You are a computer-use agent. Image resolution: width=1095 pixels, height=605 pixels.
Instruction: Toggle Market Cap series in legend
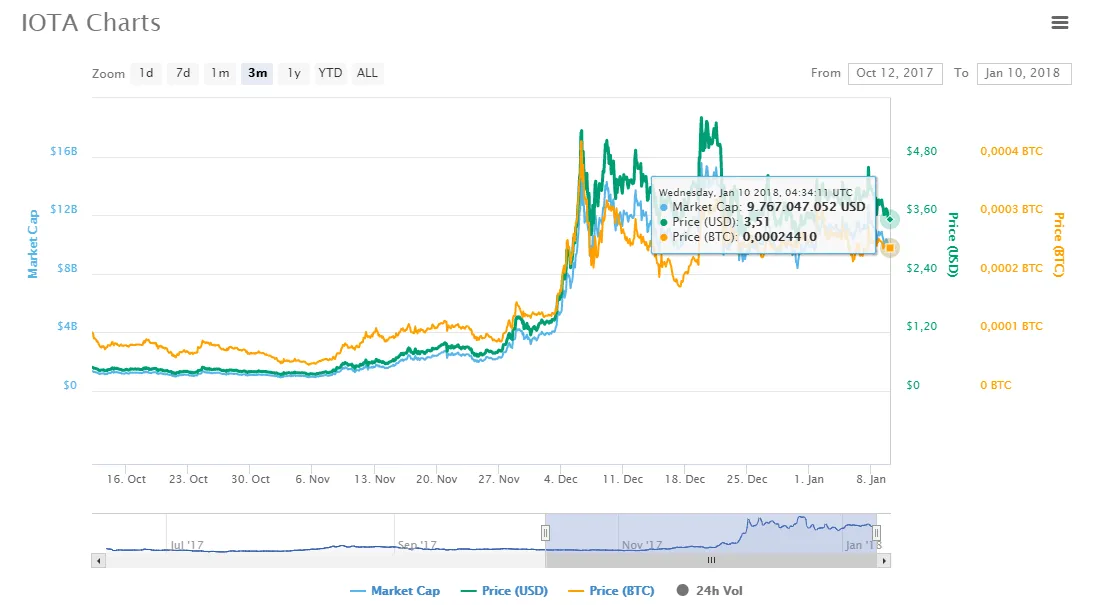point(395,590)
